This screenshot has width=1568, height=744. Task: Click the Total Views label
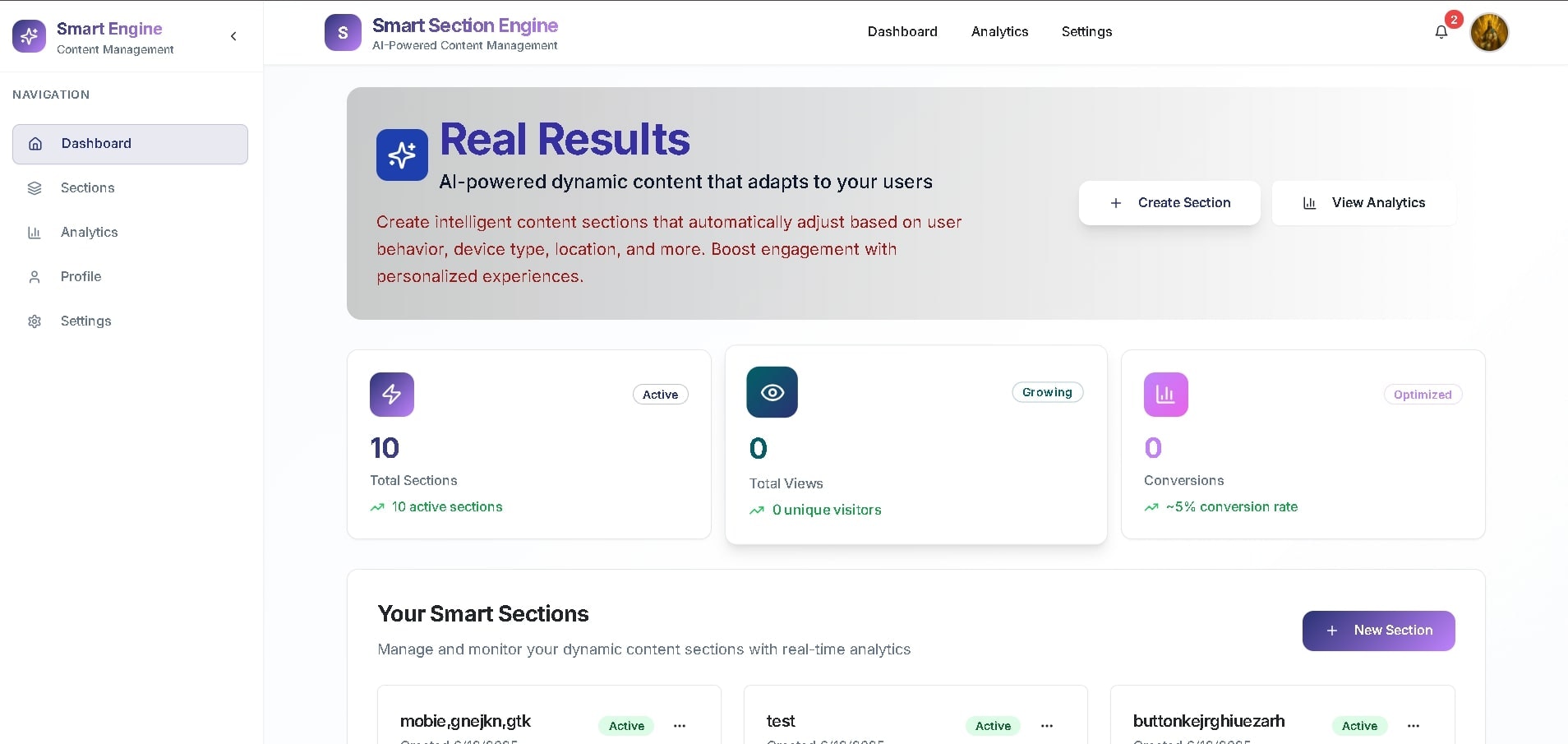tap(786, 484)
